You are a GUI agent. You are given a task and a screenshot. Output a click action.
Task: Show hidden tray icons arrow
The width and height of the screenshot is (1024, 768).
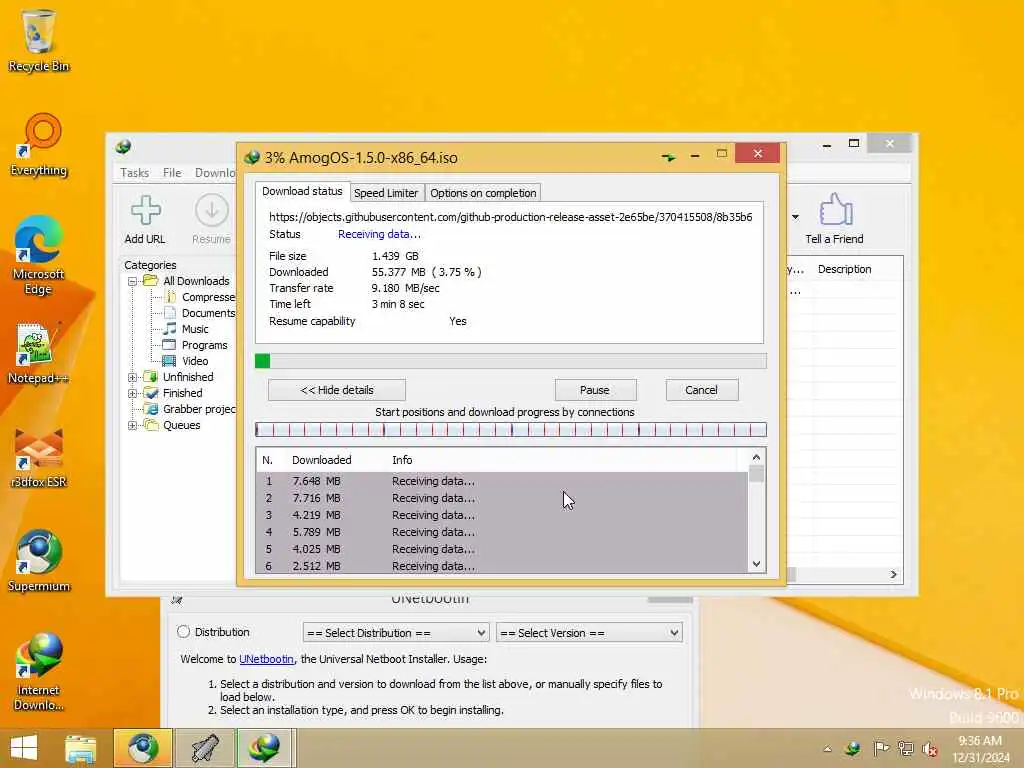(827, 749)
